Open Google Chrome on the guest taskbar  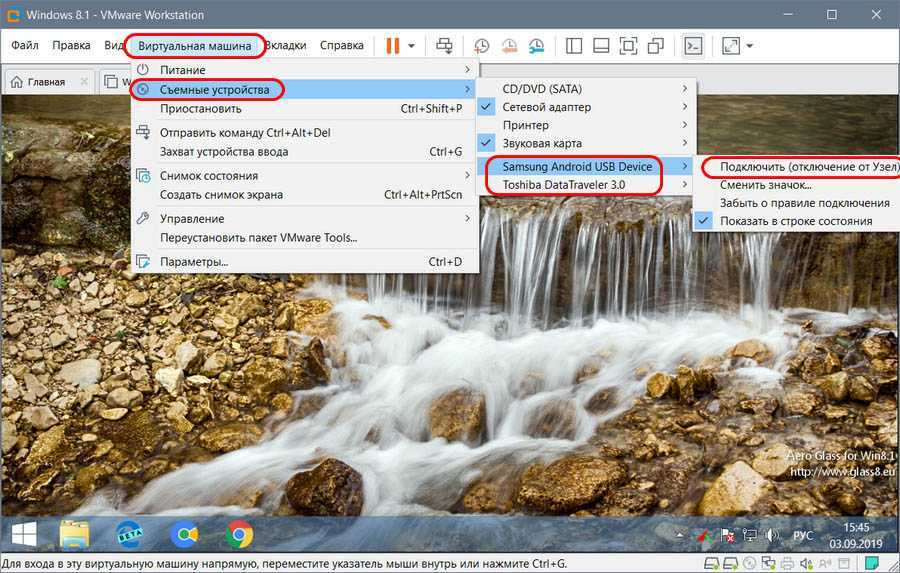click(x=238, y=535)
